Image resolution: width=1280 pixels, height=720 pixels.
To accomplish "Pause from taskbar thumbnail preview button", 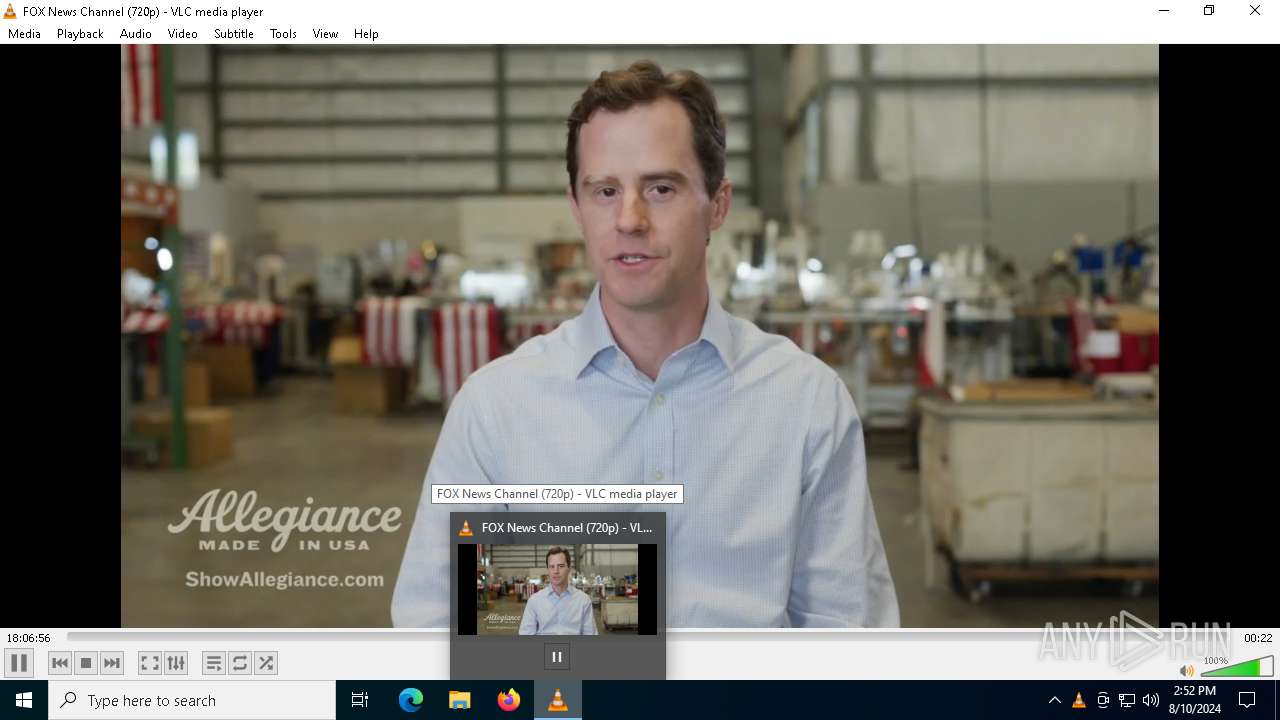I will pyautogui.click(x=557, y=657).
